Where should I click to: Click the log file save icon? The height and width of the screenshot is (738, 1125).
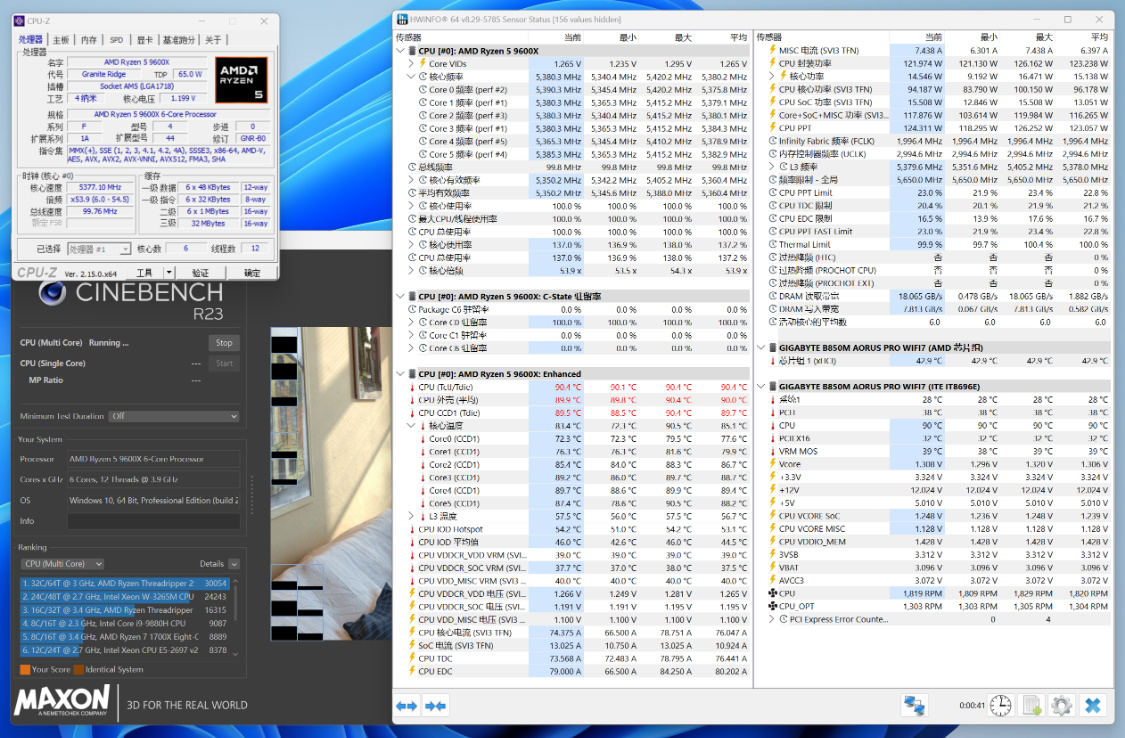[x=1032, y=706]
